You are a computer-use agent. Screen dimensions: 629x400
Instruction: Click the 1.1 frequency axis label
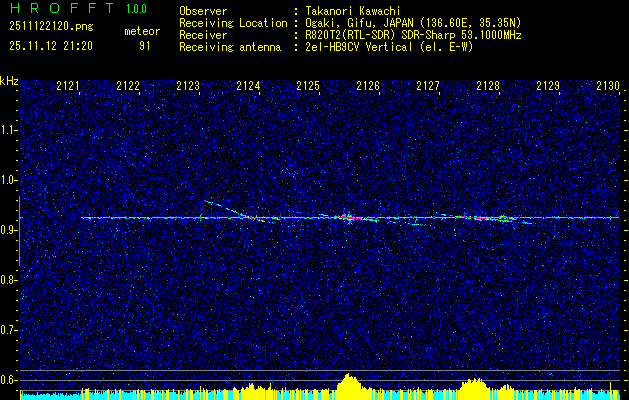point(9,130)
